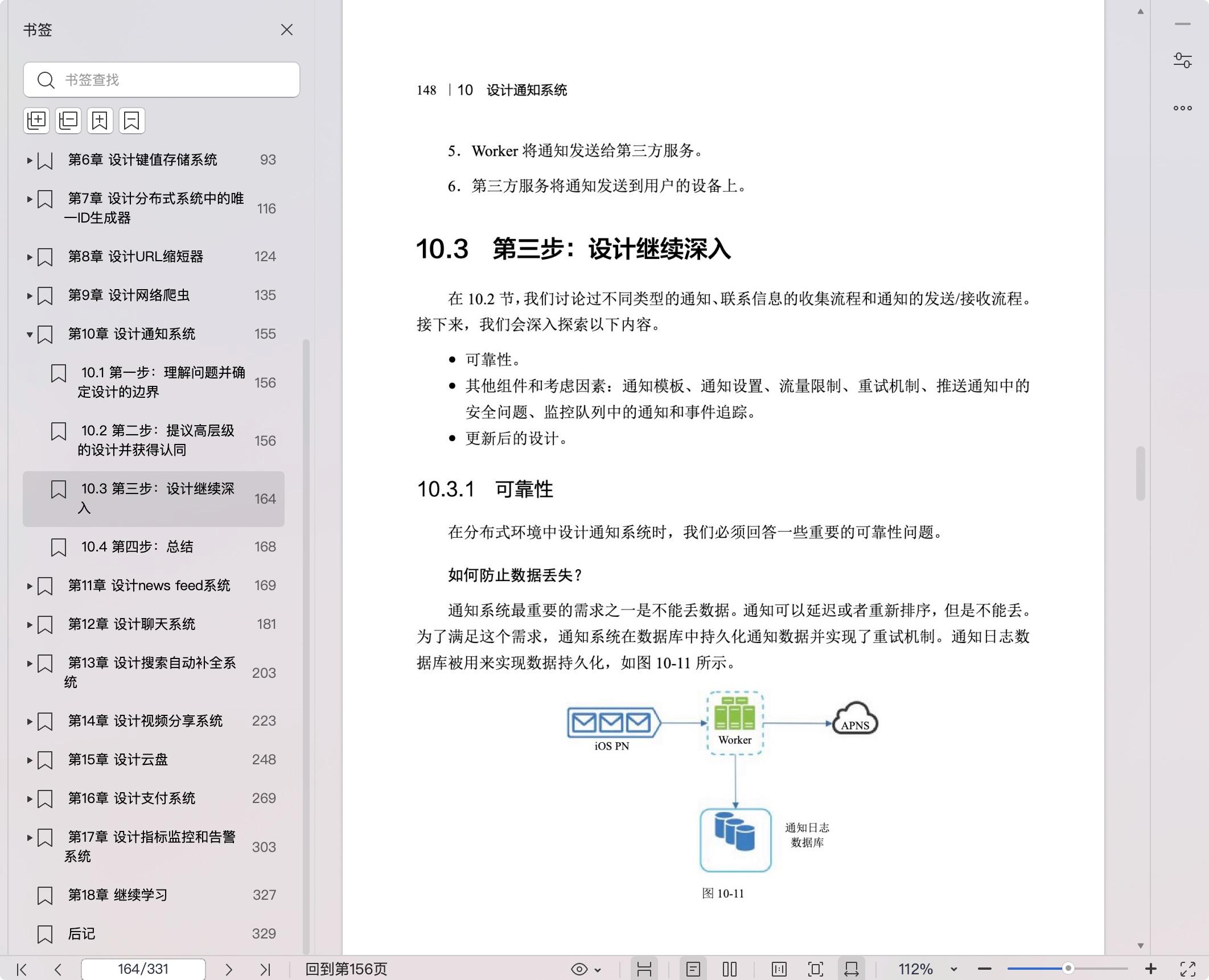Open bookmark 10.4 第四步：总结
The width and height of the screenshot is (1209, 980).
[154, 547]
